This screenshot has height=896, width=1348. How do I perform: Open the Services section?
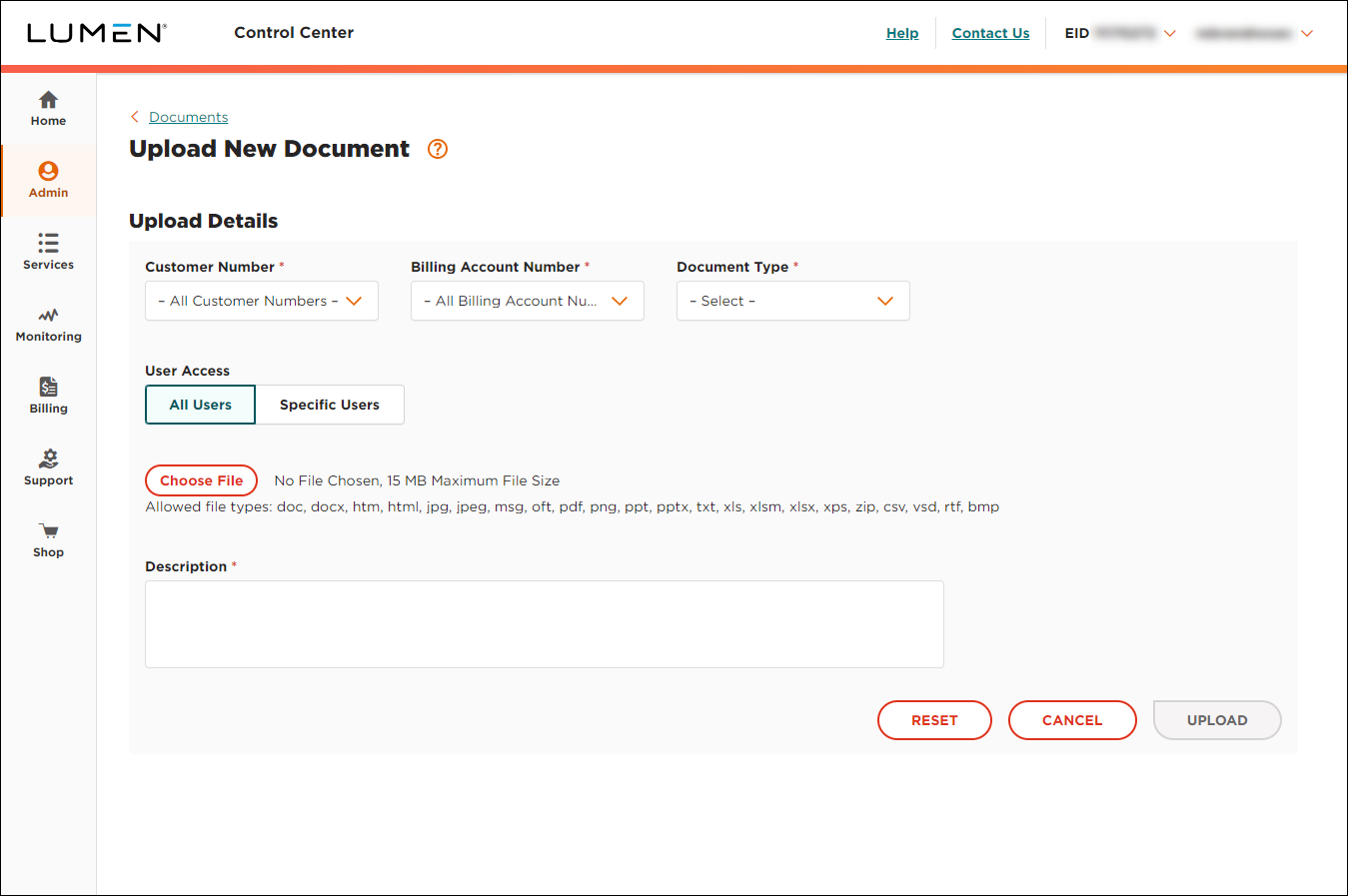tap(48, 253)
